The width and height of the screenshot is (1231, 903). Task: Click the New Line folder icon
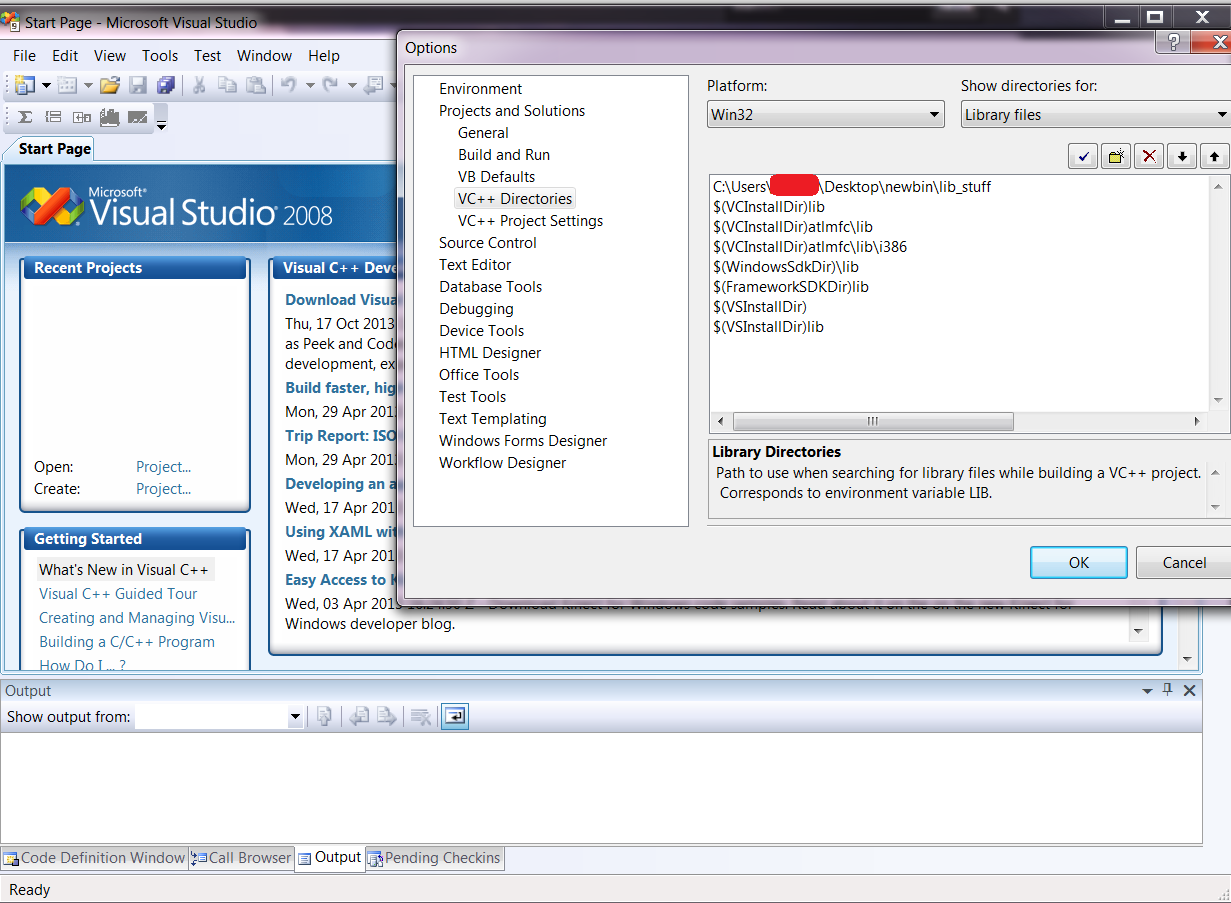tap(1116, 156)
